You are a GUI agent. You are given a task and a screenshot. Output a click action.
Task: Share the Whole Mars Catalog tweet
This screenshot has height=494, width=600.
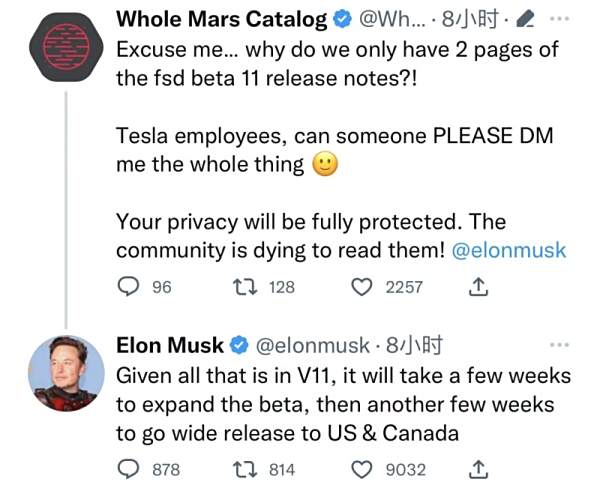478,287
